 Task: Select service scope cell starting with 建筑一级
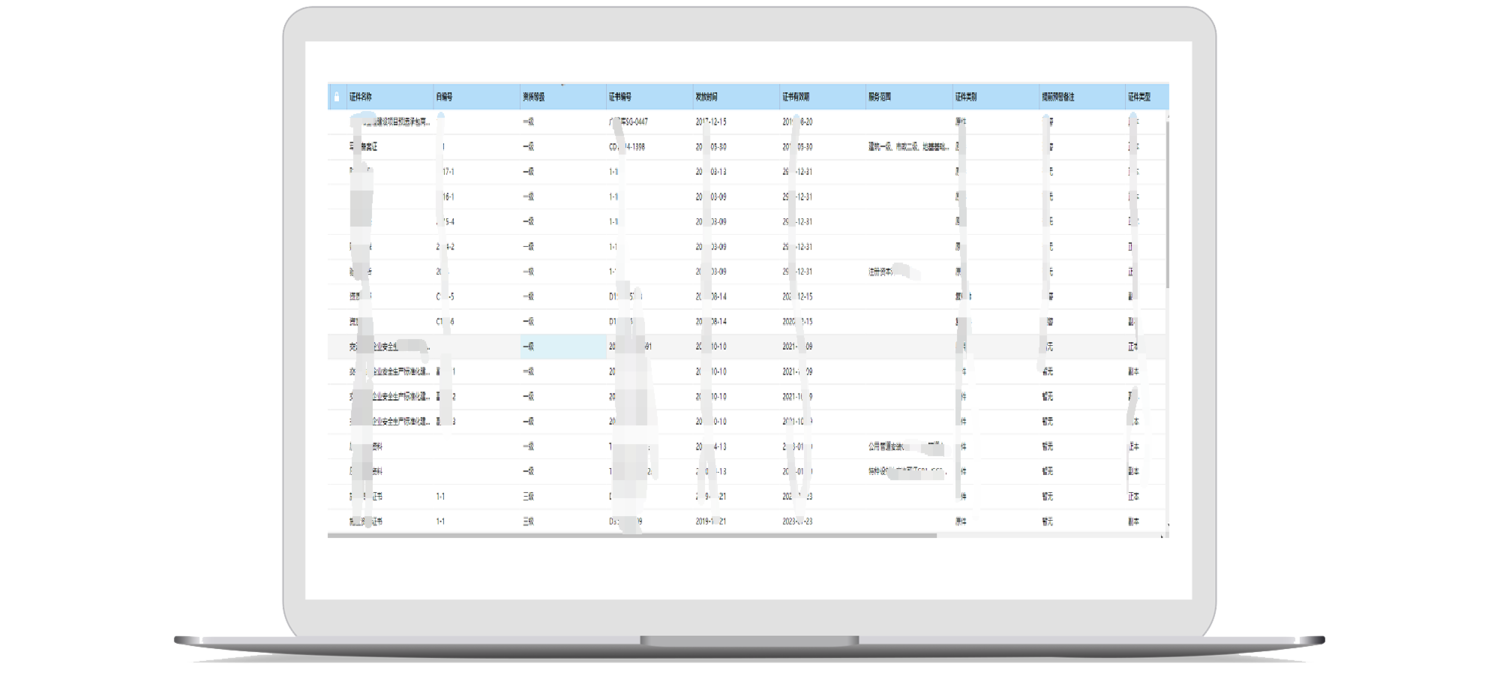pyautogui.click(x=908, y=147)
